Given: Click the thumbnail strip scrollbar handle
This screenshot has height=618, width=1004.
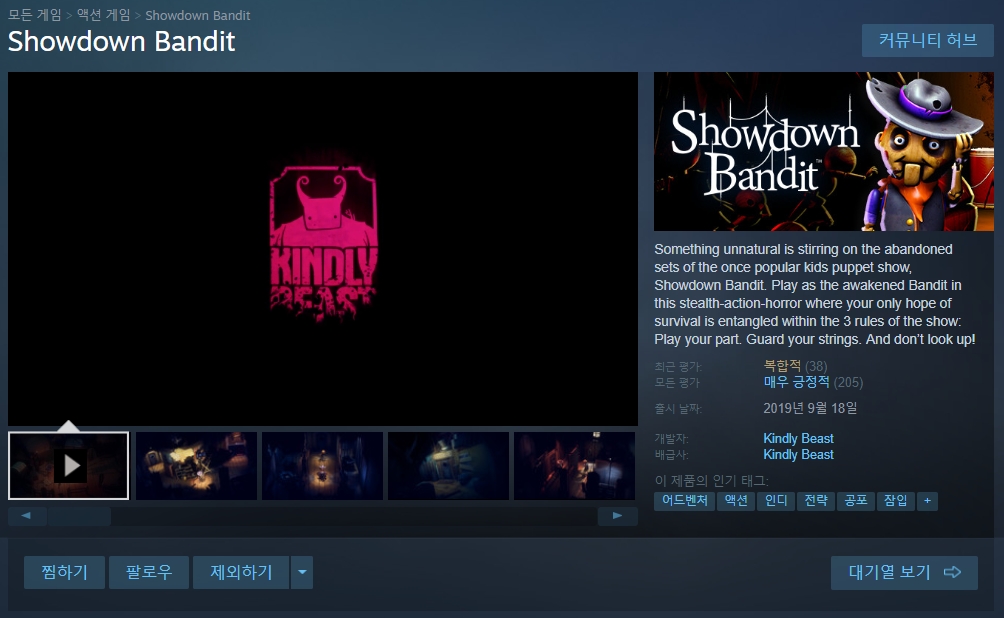Looking at the screenshot, I should (x=79, y=516).
